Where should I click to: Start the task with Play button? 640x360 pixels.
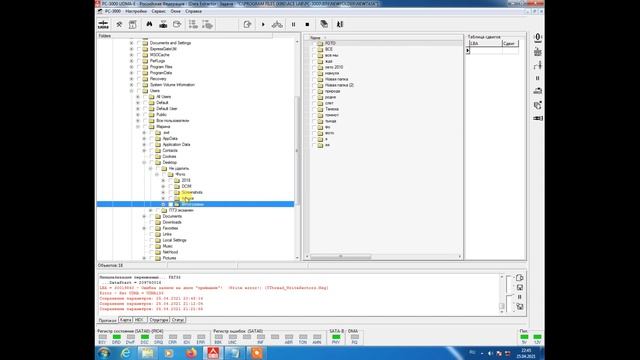[x=263, y=24]
